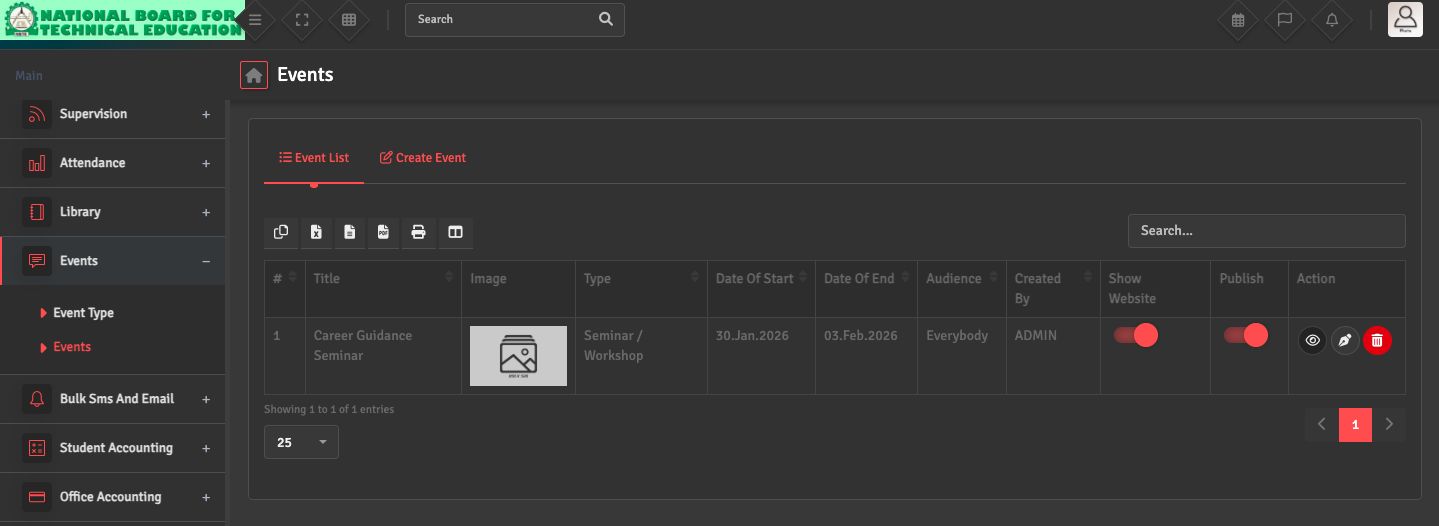Screen dimensions: 1439x526
Task: Edit the Career Guidance Seminar event
Action: click(x=1345, y=341)
